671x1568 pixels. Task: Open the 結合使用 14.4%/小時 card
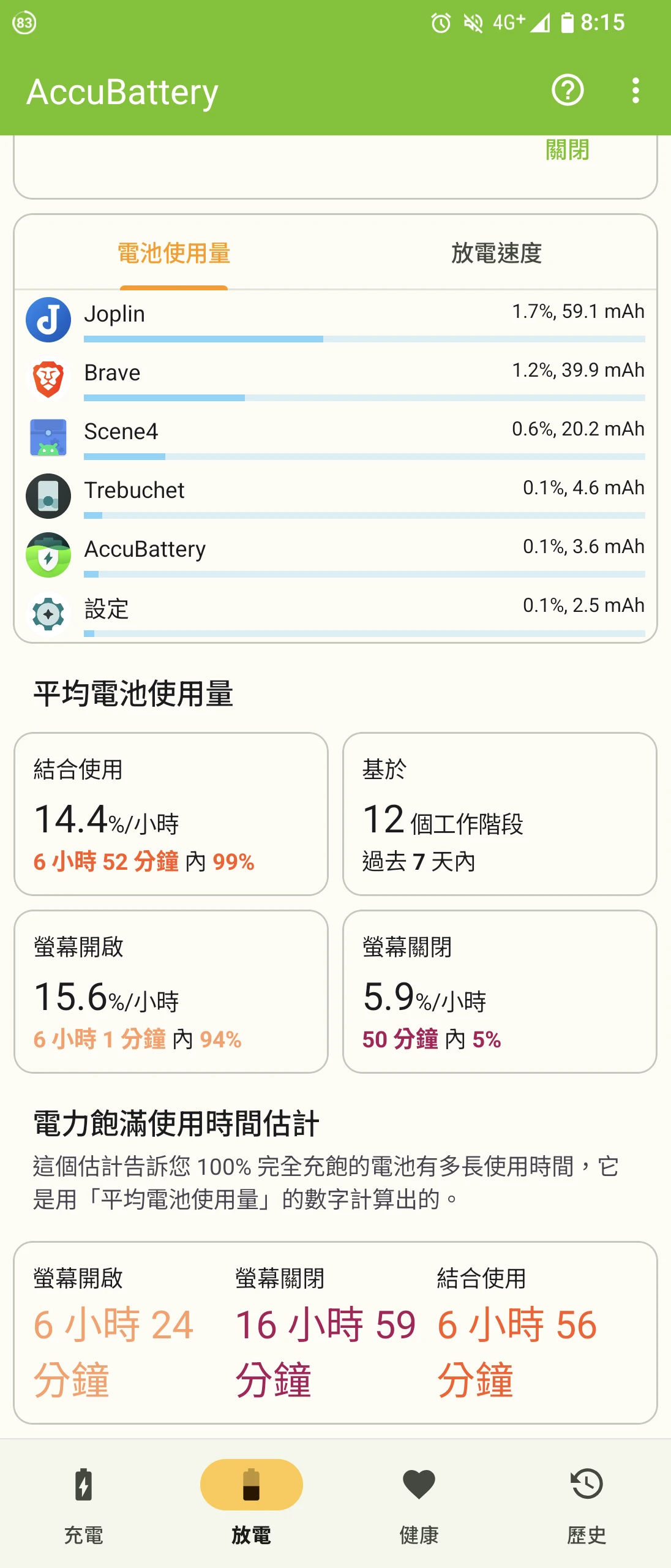click(x=171, y=813)
